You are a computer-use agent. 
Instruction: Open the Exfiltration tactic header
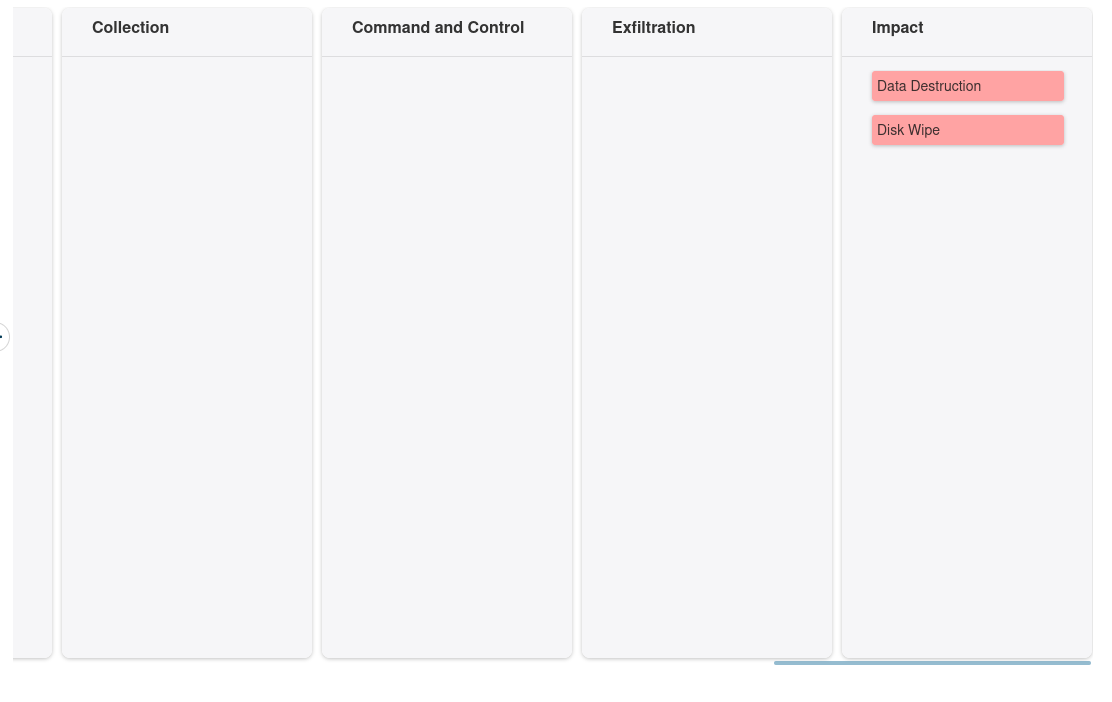(653, 28)
